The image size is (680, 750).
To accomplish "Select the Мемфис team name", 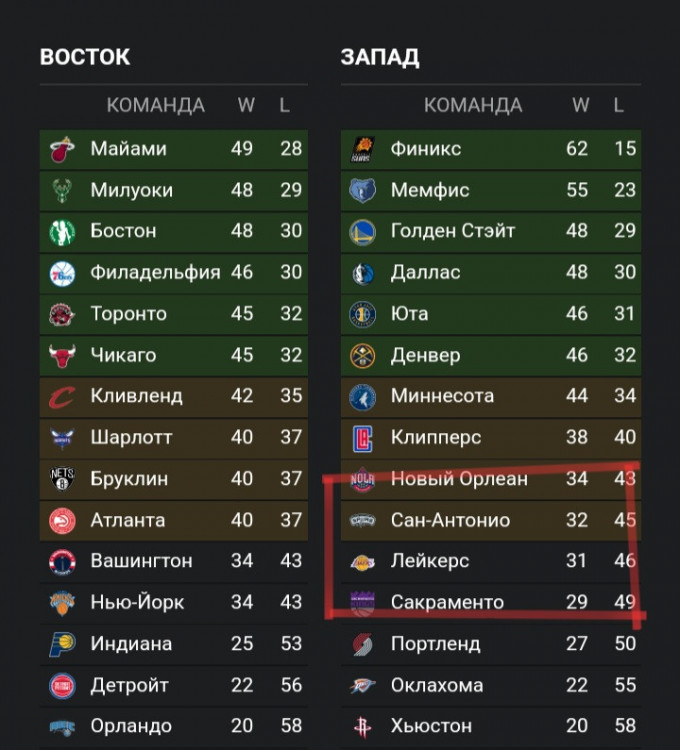I will click(430, 190).
